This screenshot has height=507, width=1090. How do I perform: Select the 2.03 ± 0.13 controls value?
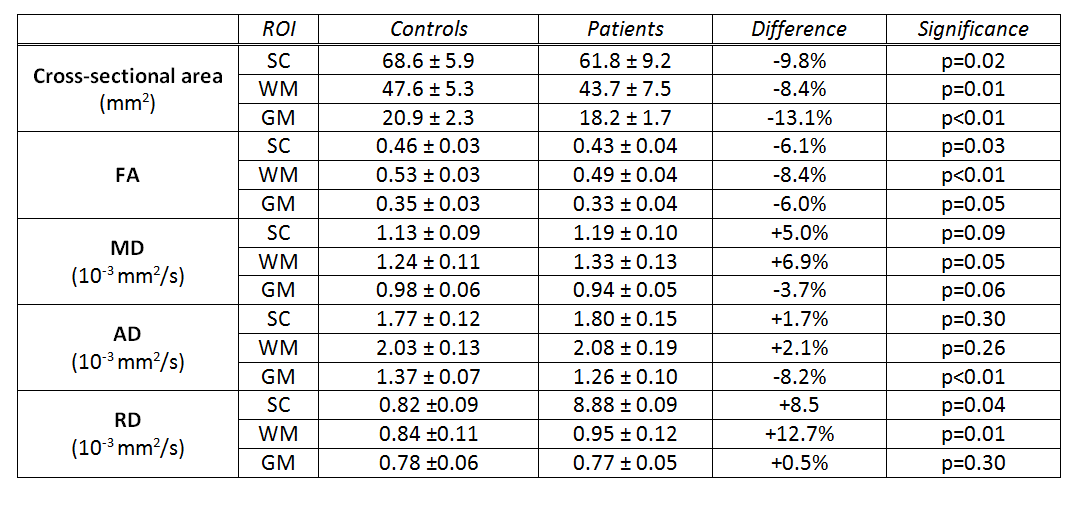tap(428, 350)
